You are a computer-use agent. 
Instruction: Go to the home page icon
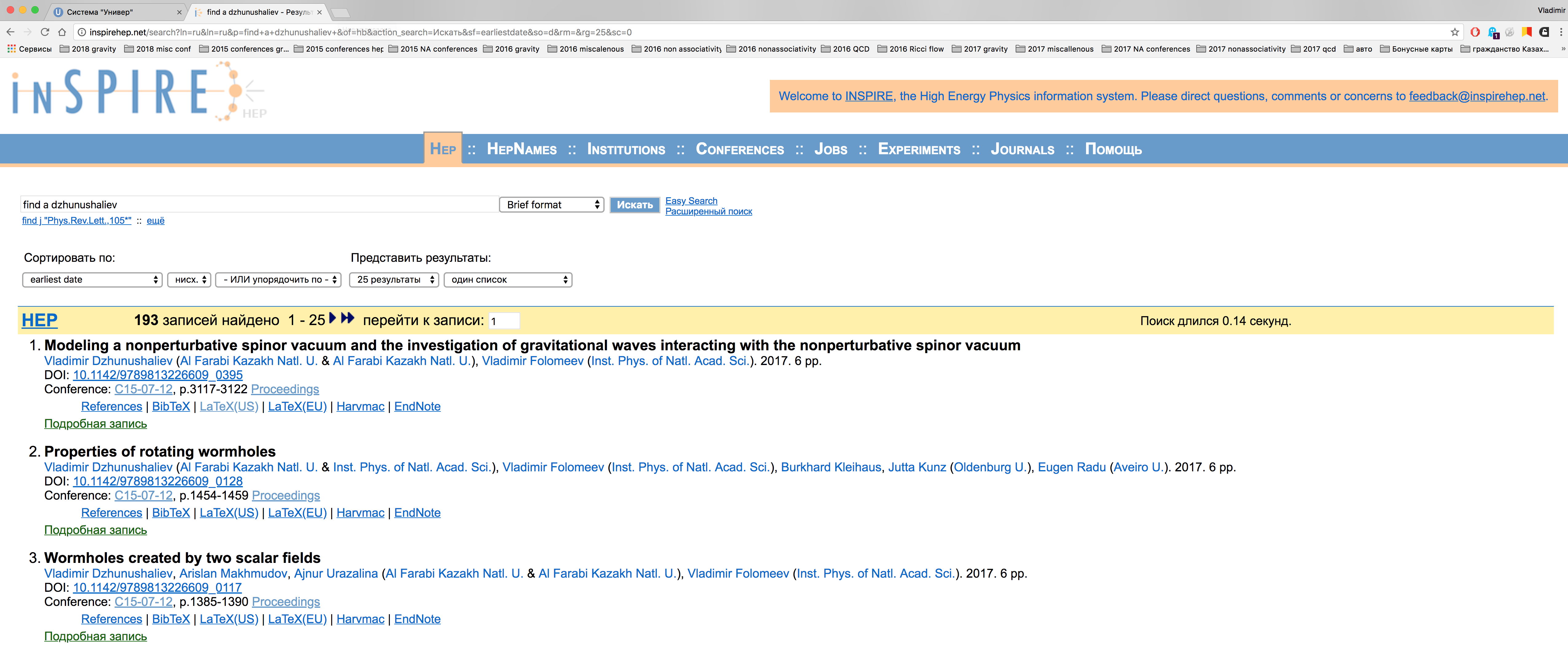(x=62, y=32)
